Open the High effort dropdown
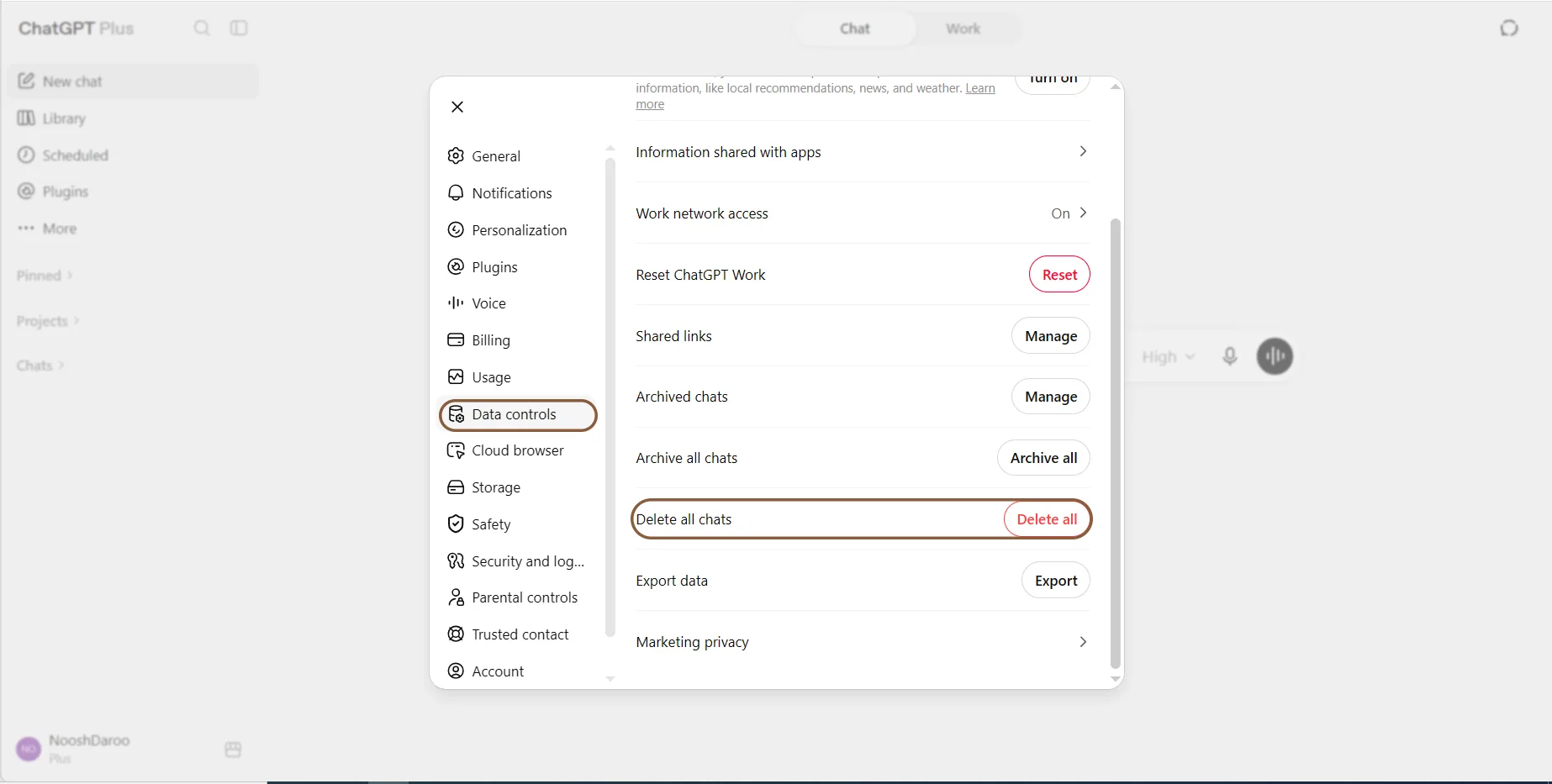 pos(1168,356)
